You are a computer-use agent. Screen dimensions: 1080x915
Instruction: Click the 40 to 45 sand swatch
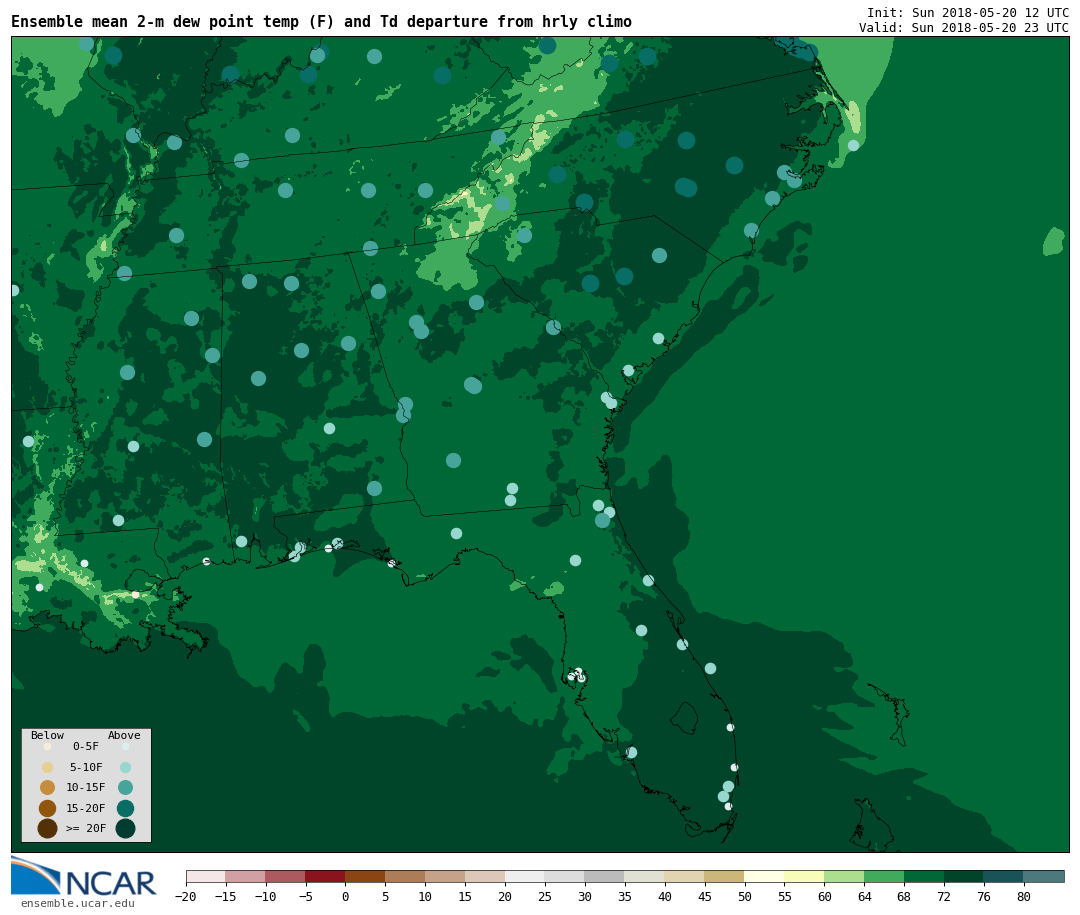685,876
